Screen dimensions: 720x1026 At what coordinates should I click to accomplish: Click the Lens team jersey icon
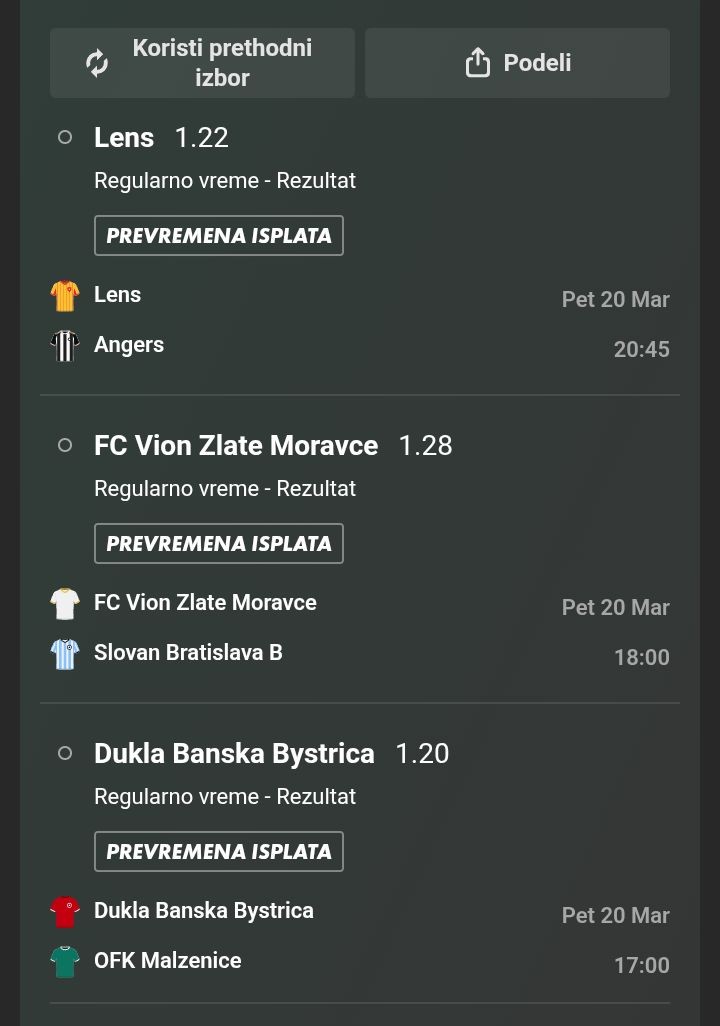[65, 296]
